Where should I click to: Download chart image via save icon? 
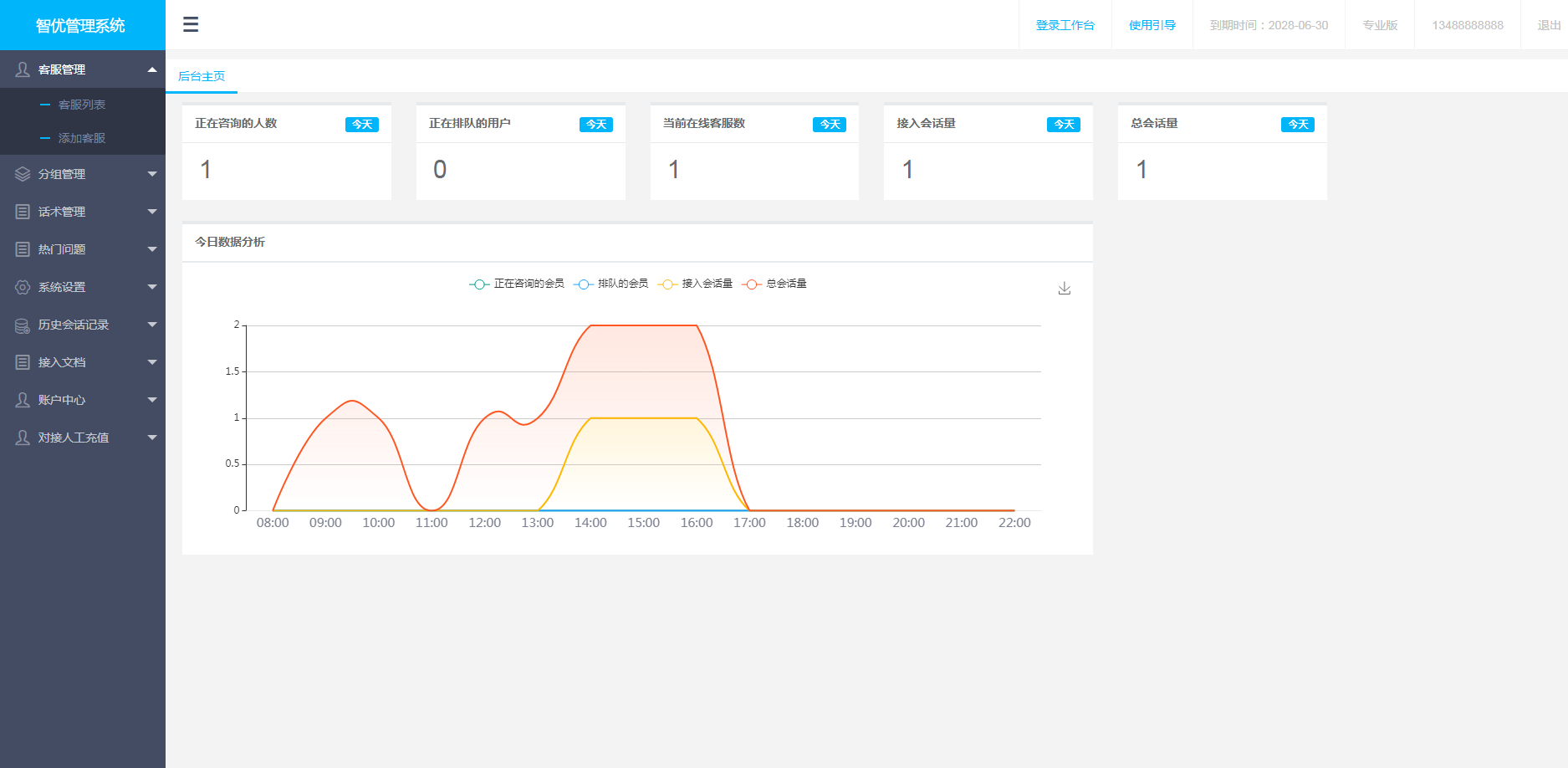pos(1065,288)
